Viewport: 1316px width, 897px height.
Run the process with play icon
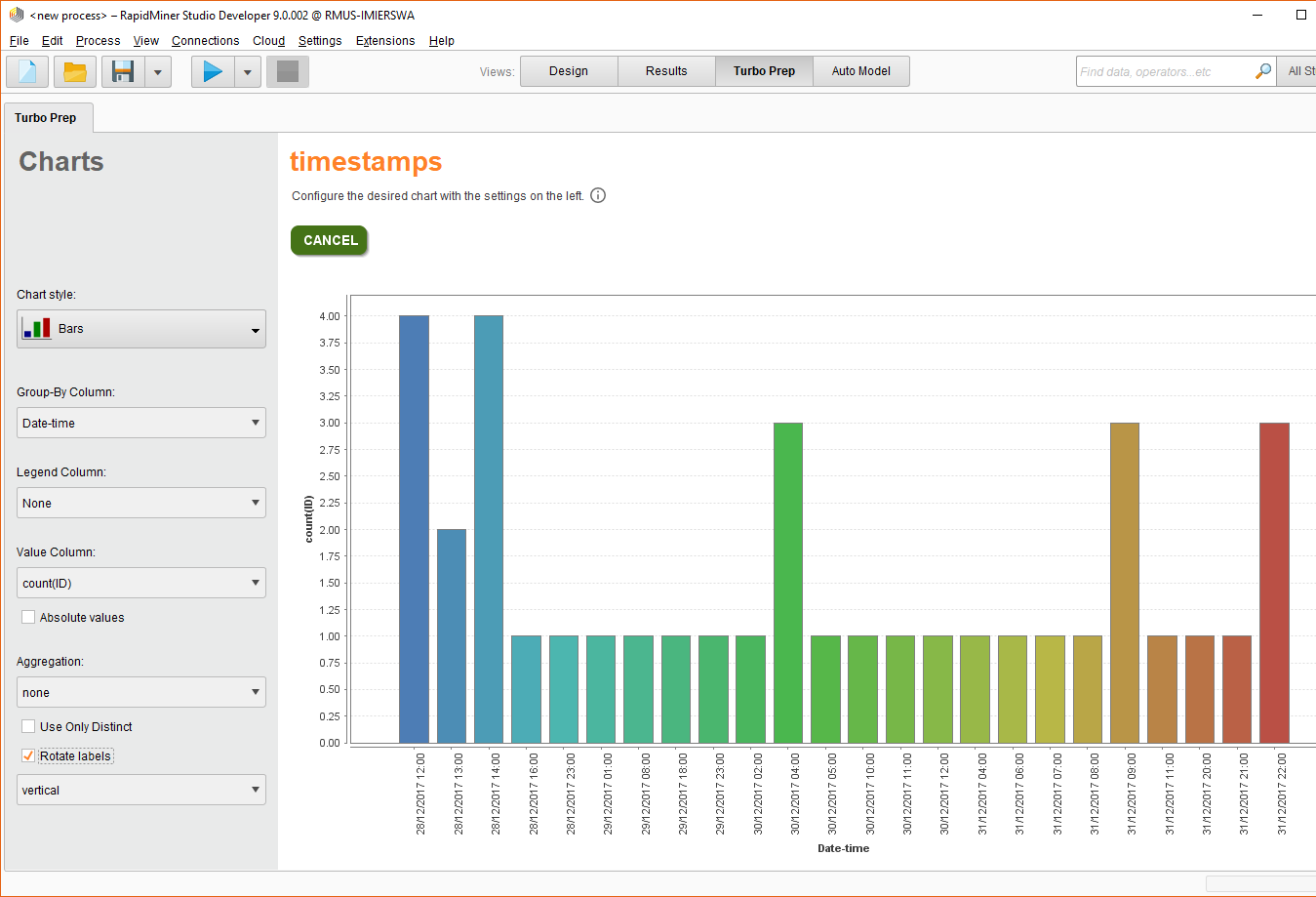[x=213, y=71]
